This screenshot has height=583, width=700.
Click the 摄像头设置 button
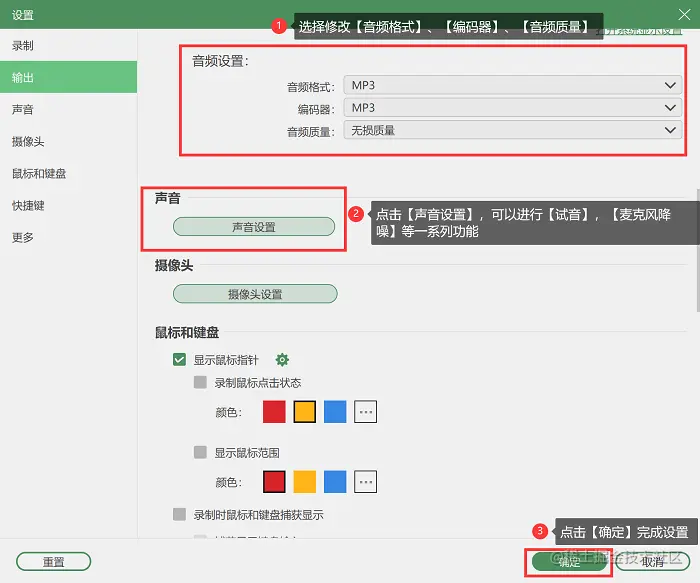(255, 294)
